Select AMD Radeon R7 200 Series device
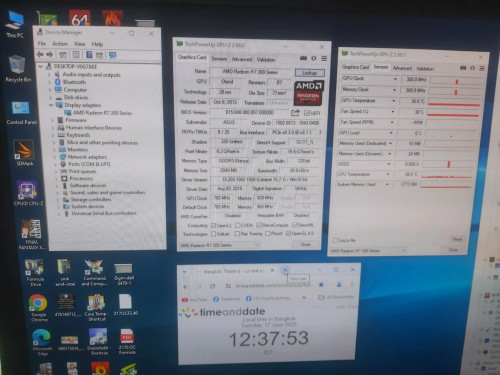Image resolution: width=500 pixels, height=375 pixels. 102,113
